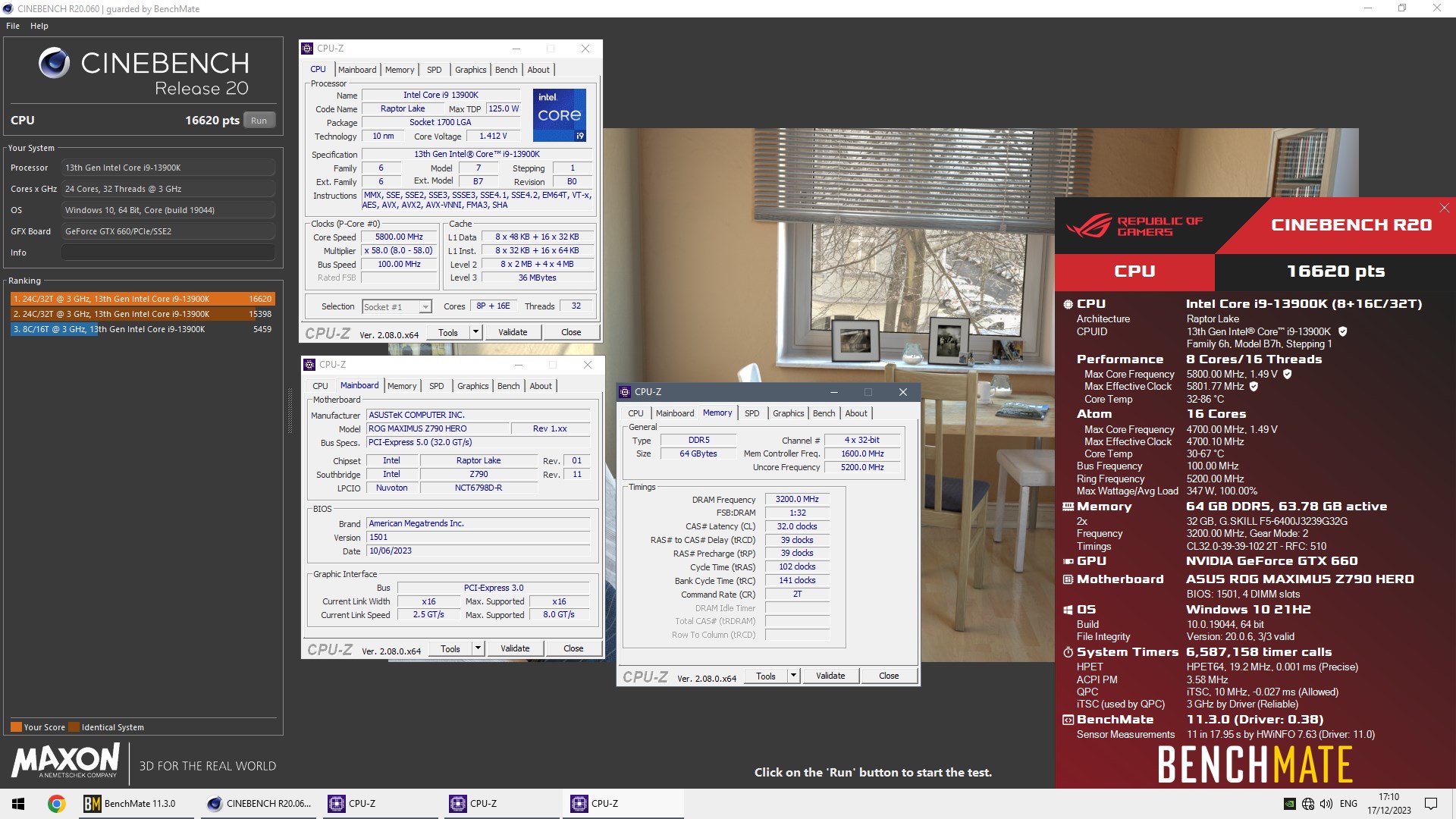
Task: Switch to CPU tab in Memory CPU-Z window
Action: [x=636, y=413]
